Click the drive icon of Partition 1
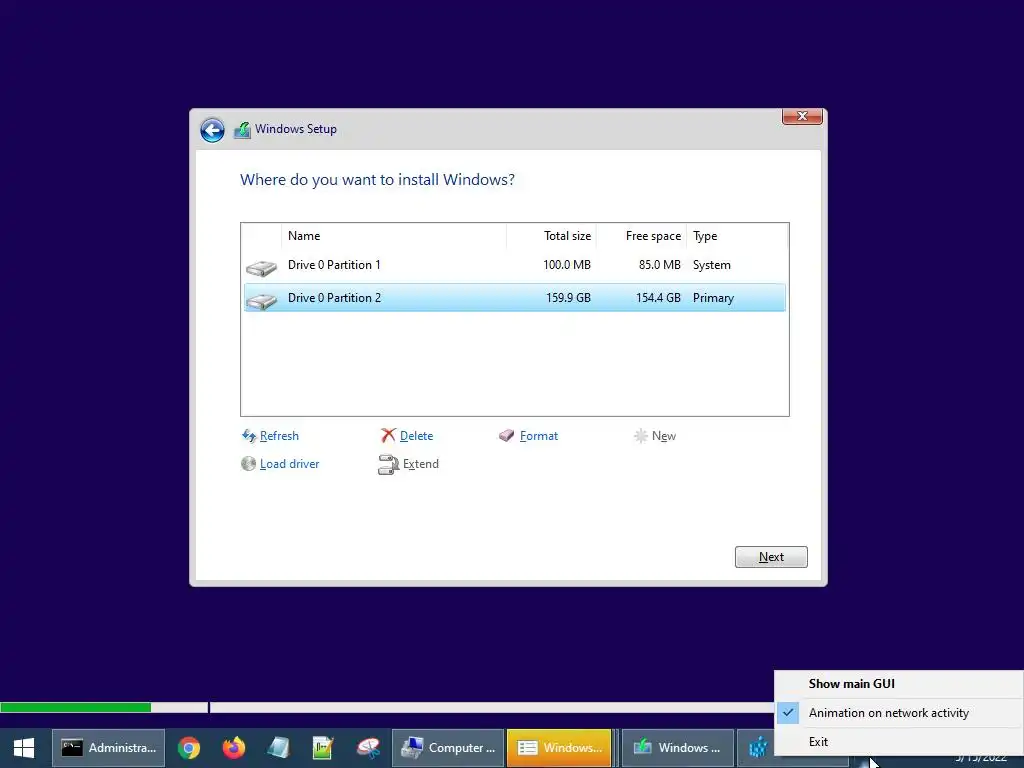The image size is (1024, 768). click(x=261, y=267)
